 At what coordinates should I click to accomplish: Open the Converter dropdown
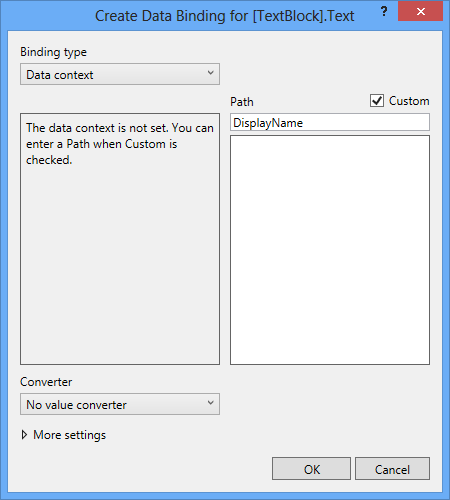click(x=120, y=404)
